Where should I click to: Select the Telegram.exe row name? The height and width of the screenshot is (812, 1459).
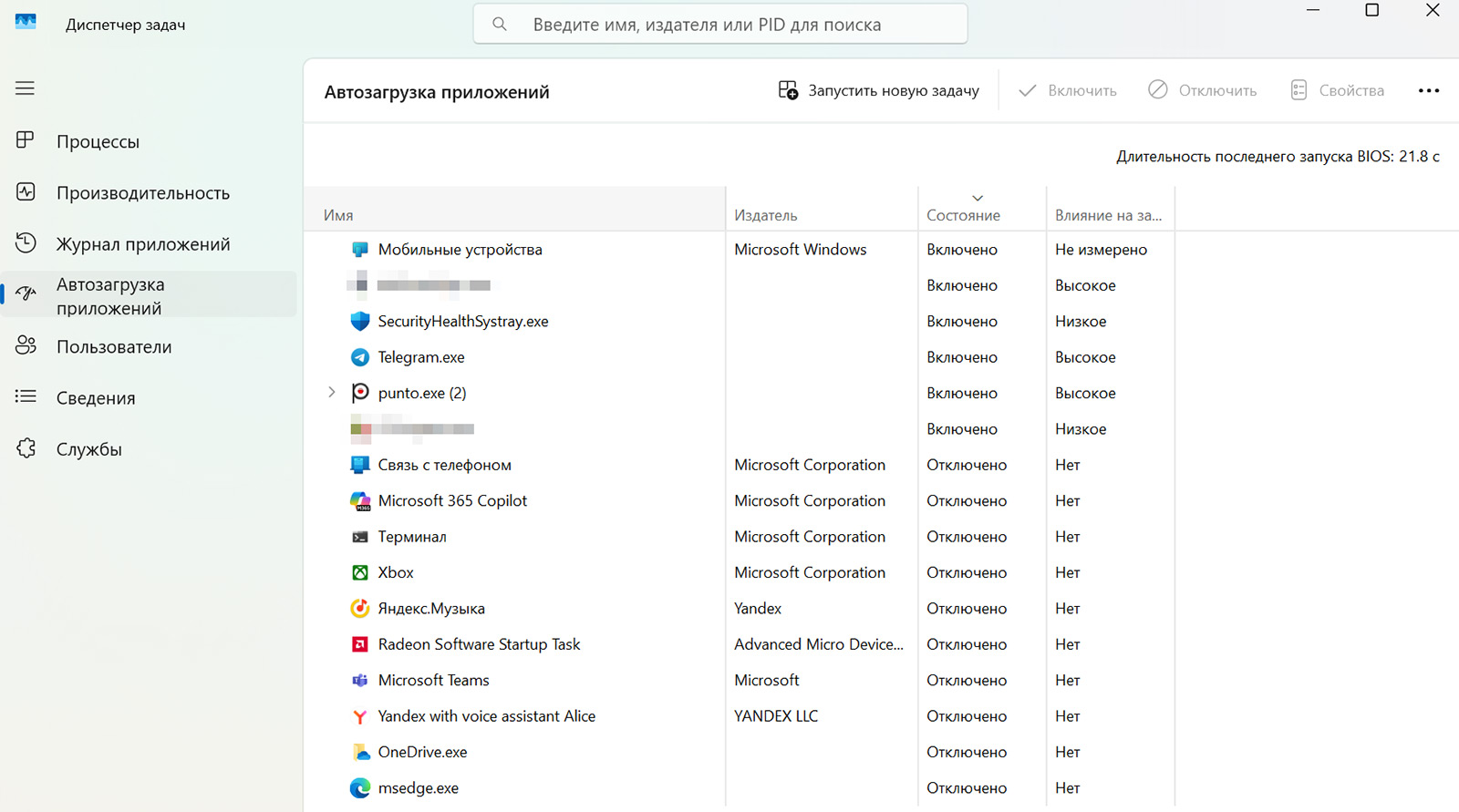pos(421,357)
